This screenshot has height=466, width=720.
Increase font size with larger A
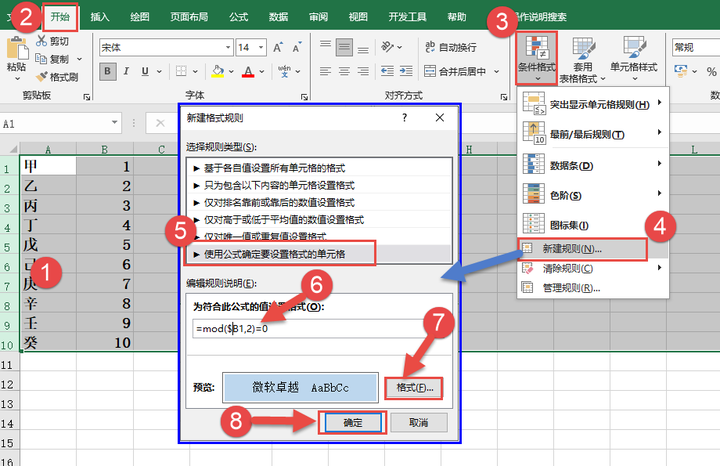click(278, 47)
